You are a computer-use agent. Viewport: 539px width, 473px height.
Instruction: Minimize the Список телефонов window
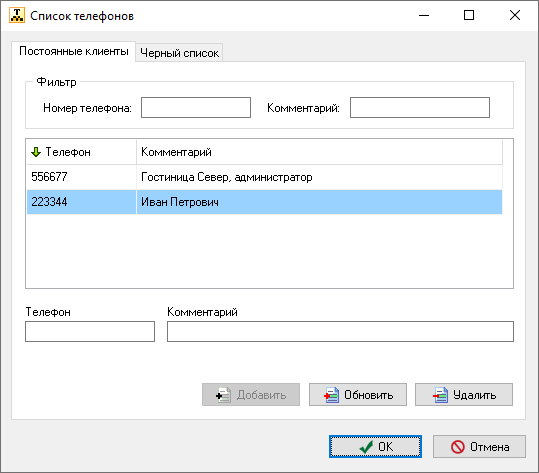pos(424,15)
